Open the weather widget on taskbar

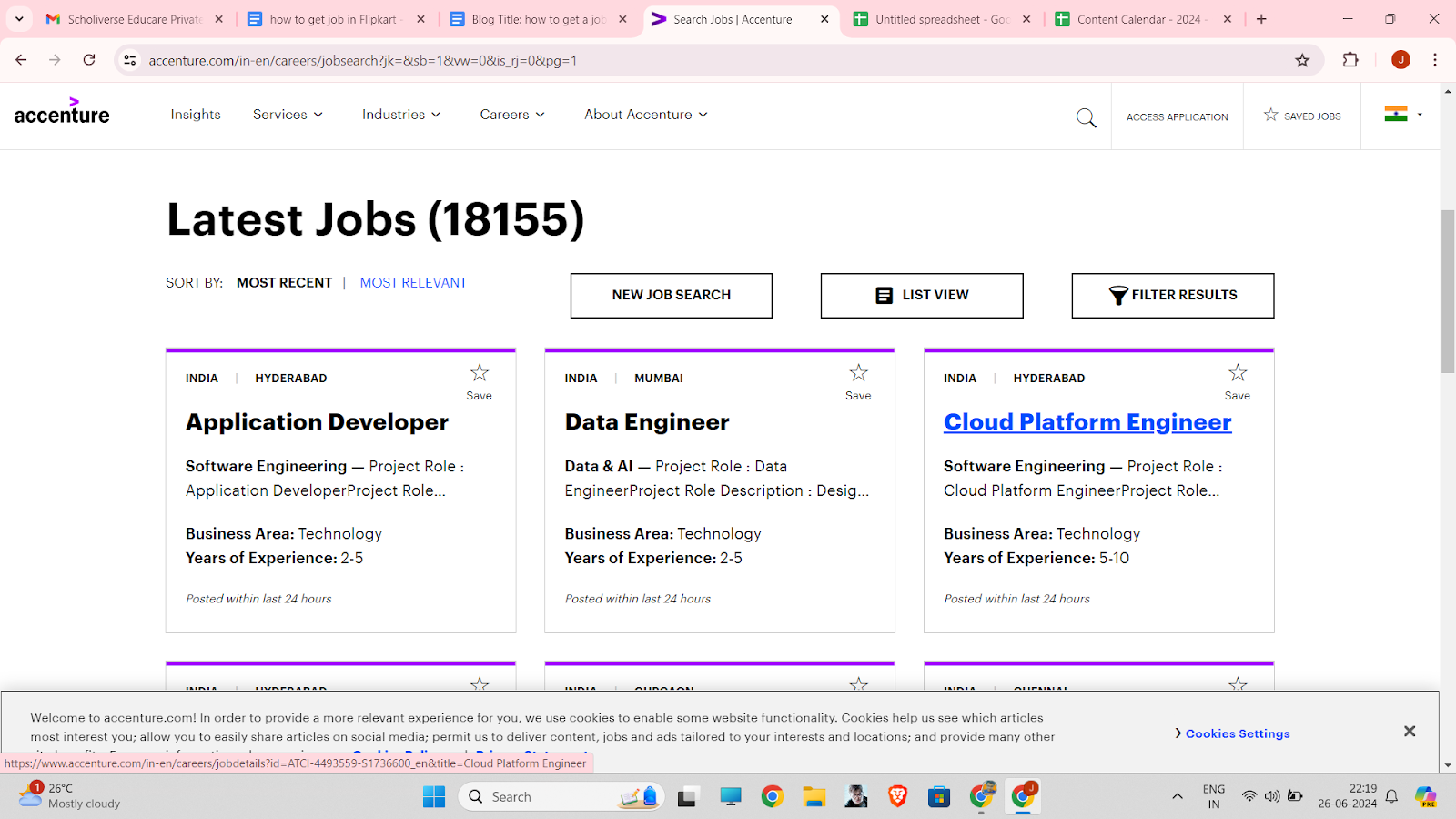(x=69, y=796)
